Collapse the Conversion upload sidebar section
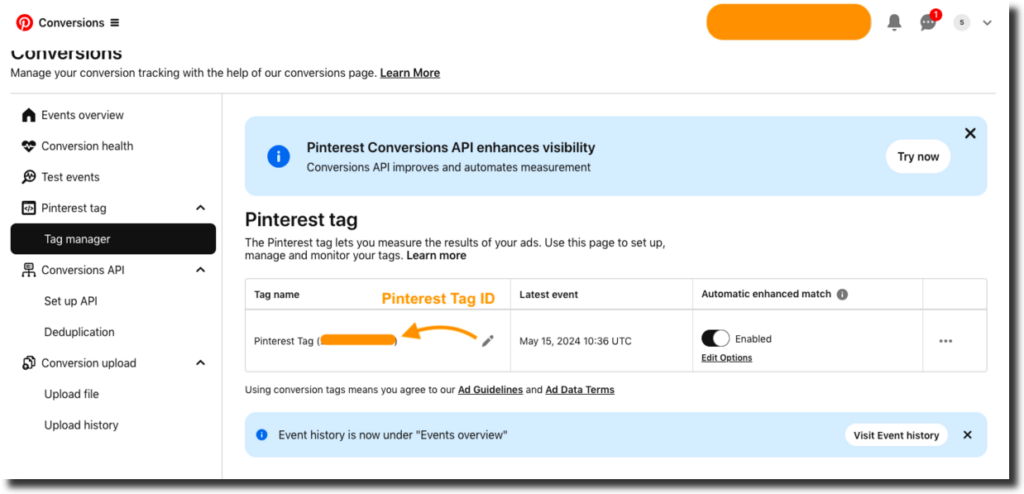1024x494 pixels. pyautogui.click(x=200, y=363)
